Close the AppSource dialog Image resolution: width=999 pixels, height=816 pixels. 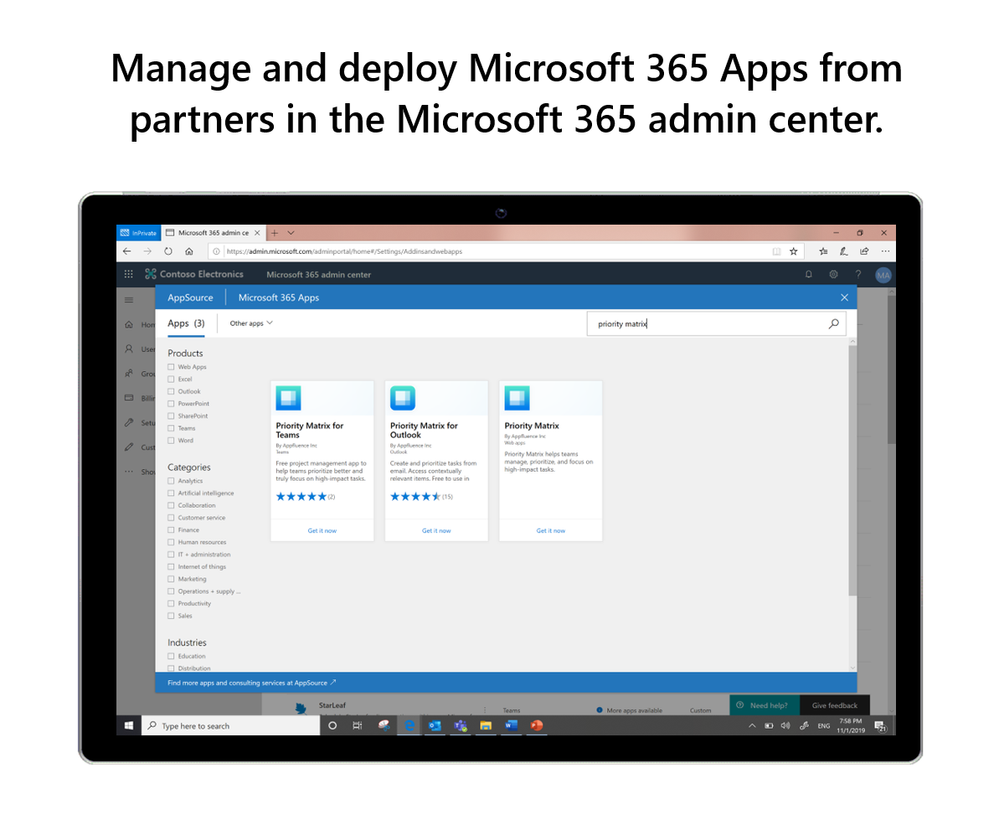coord(844,297)
